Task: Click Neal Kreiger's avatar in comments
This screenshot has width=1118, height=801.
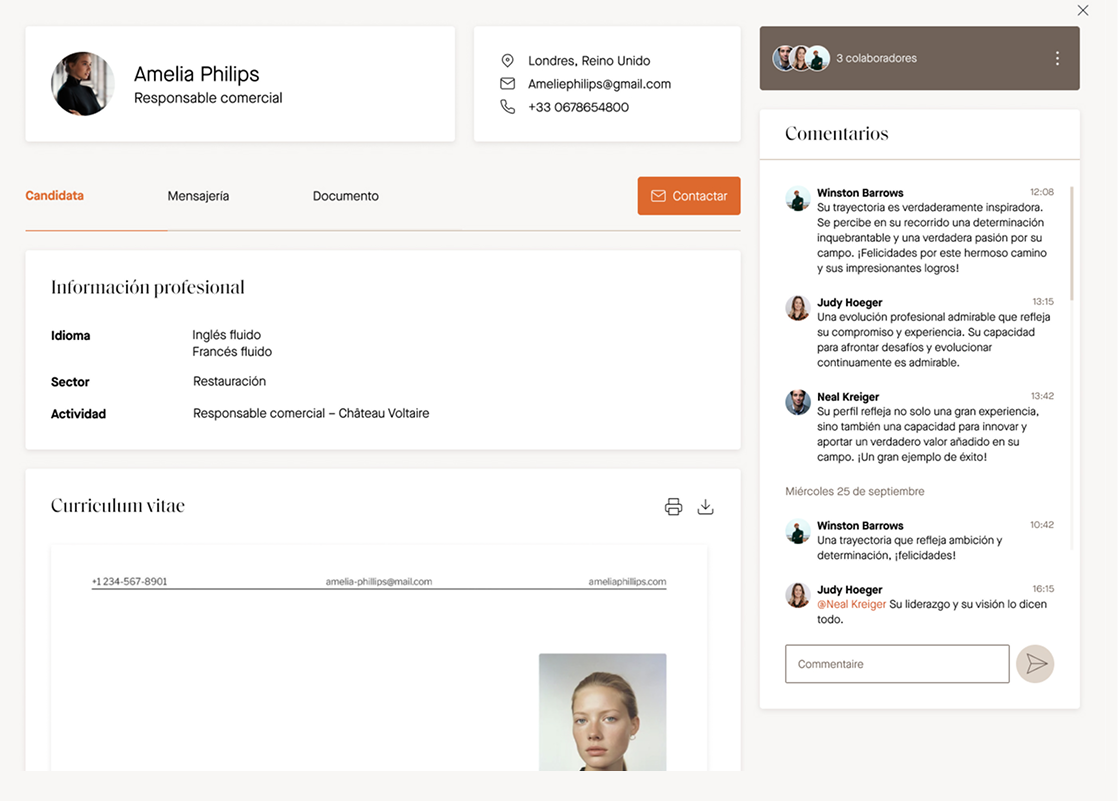Action: [x=797, y=402]
